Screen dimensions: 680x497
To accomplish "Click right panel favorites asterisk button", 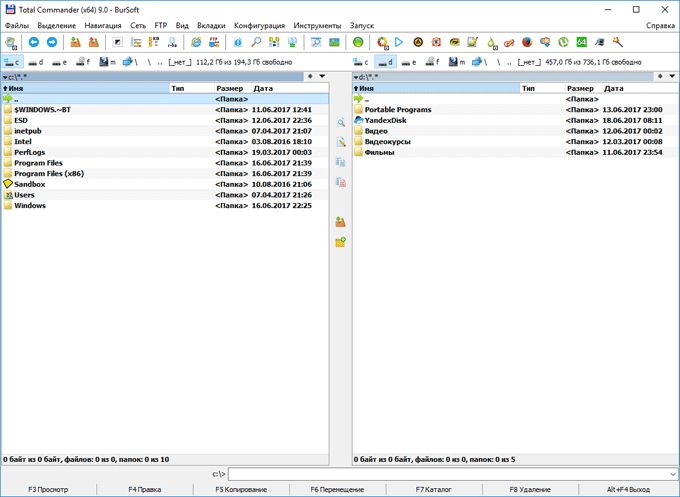I will (660, 76).
